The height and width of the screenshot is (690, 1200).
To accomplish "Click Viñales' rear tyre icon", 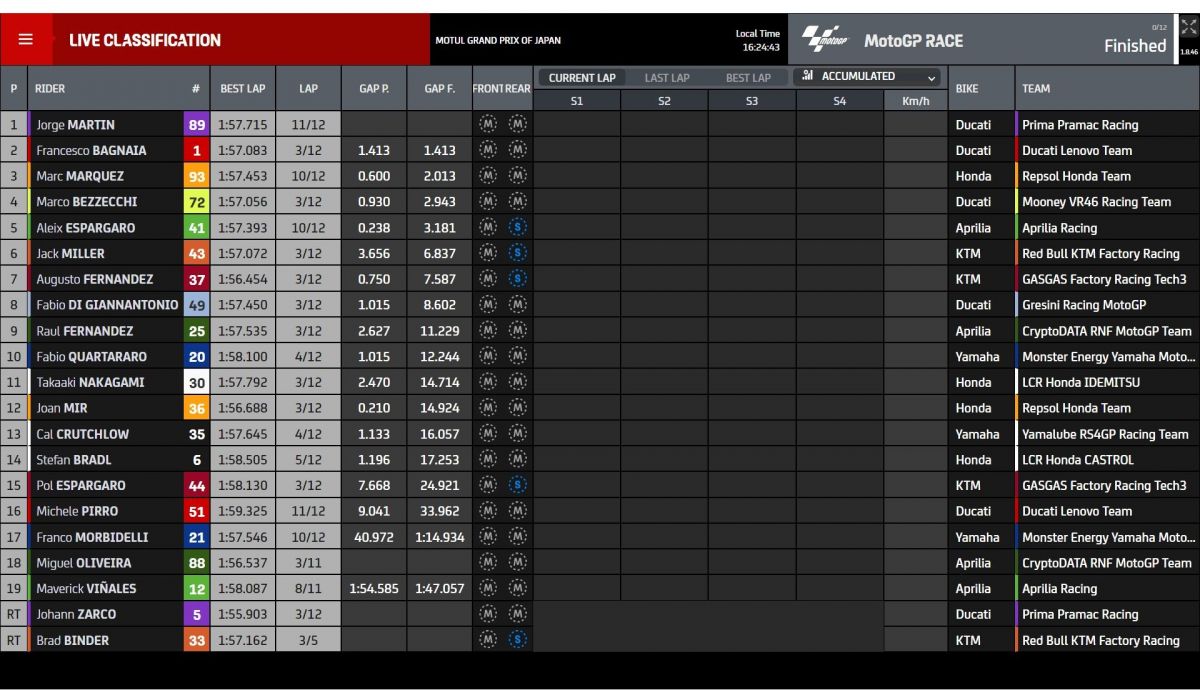I will tap(517, 589).
